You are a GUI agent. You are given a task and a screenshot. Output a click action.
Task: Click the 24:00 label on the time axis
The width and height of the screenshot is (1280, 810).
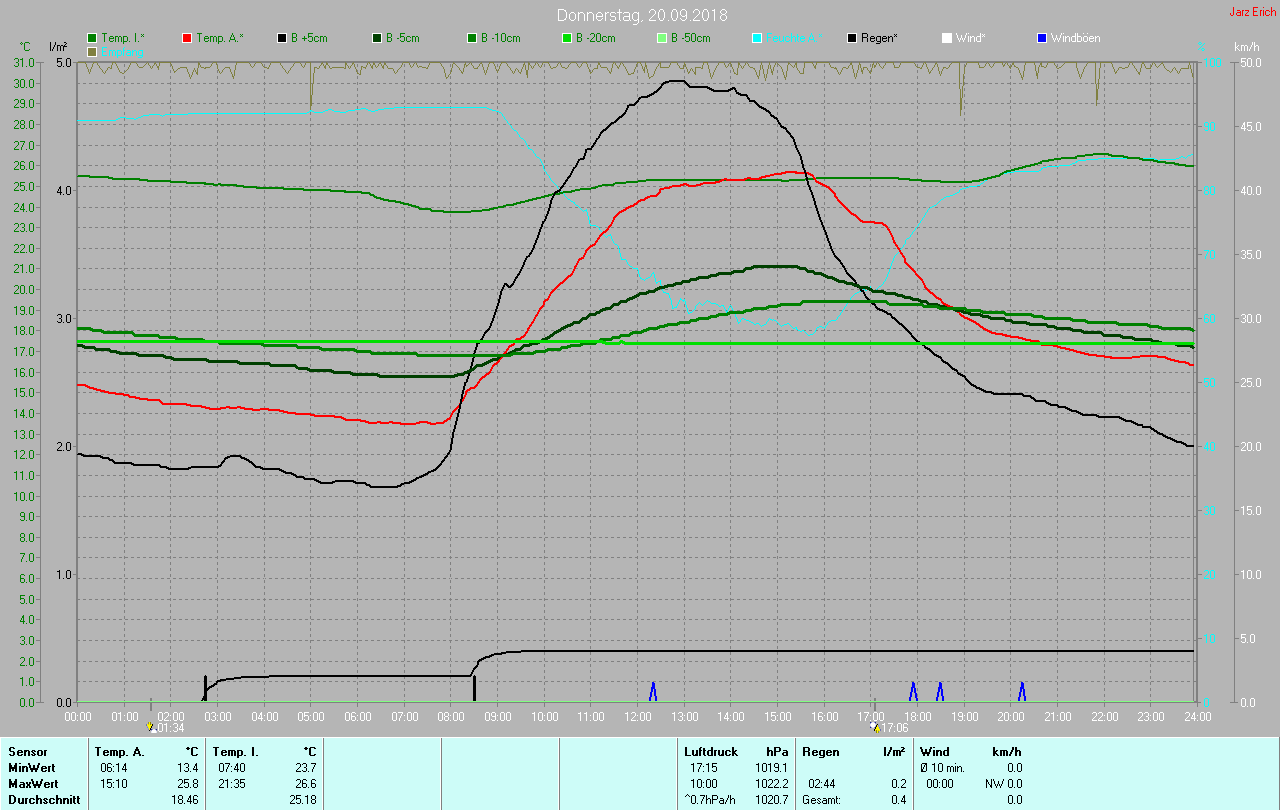point(1197,716)
